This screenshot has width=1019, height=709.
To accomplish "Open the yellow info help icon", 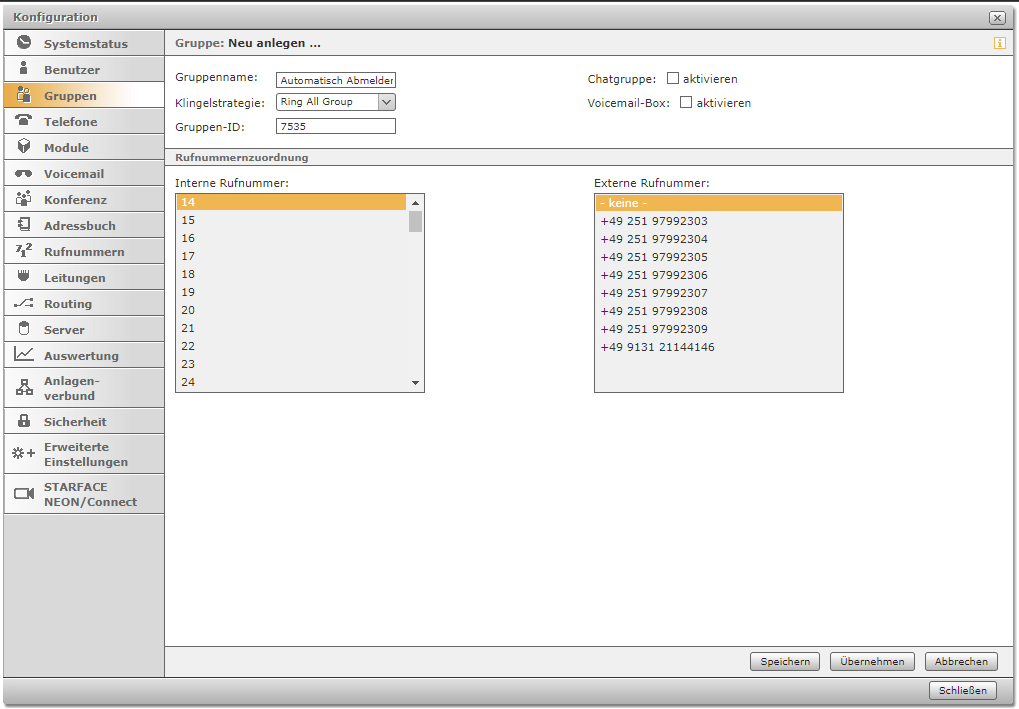I will 999,43.
